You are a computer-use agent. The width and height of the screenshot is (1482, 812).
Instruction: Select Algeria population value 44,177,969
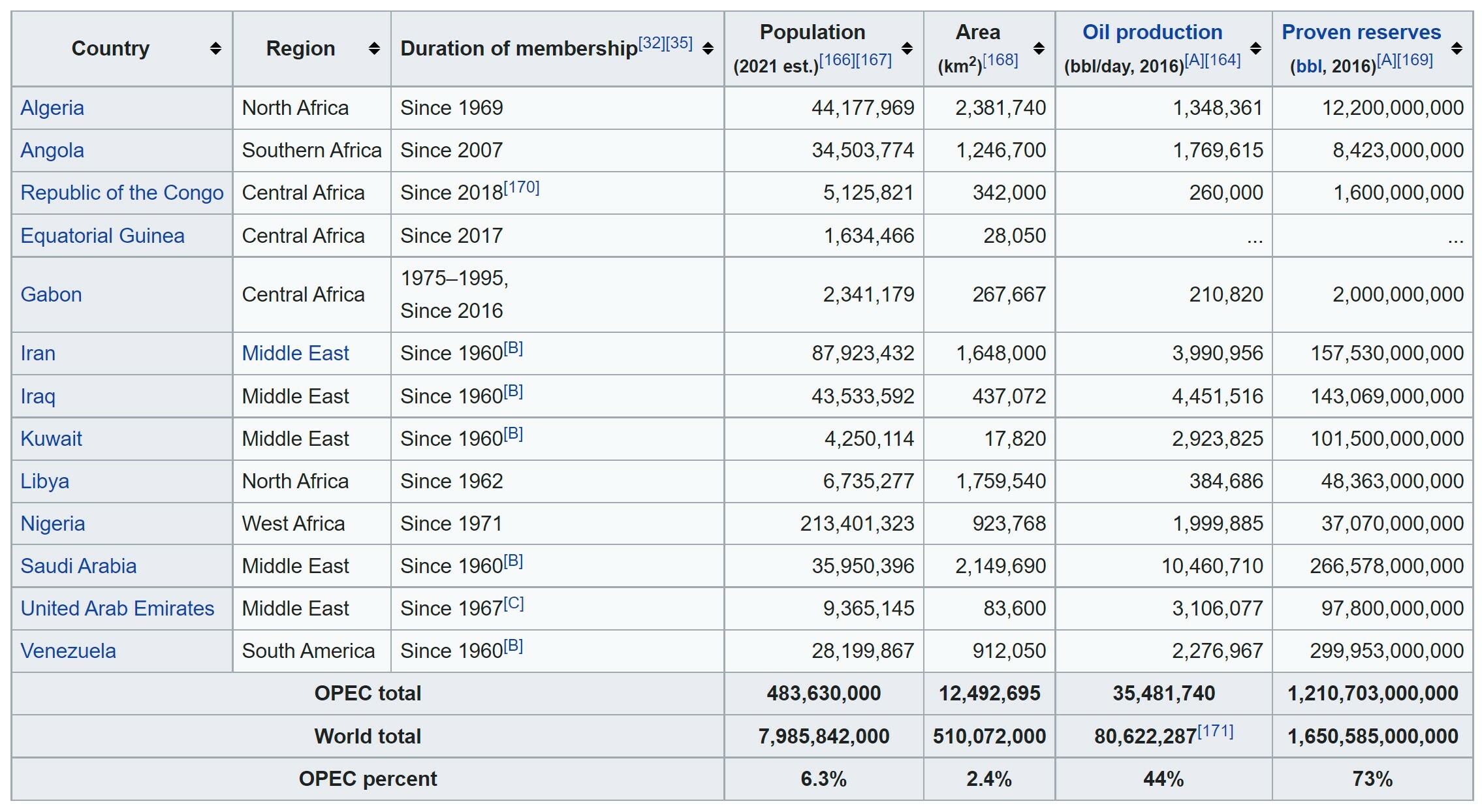tap(862, 108)
